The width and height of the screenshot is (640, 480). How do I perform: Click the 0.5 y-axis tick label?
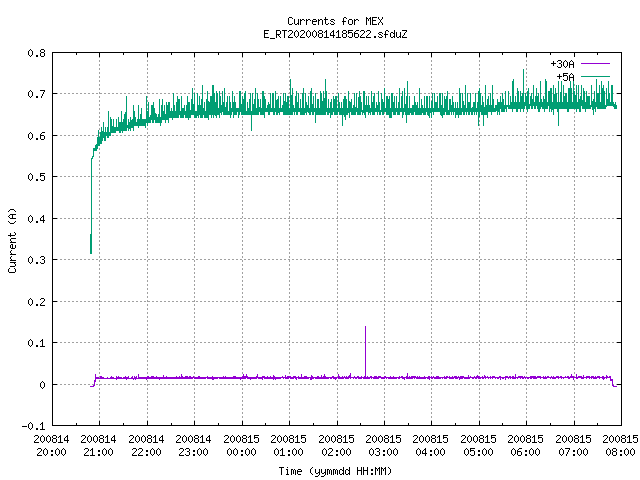[x=36, y=177]
